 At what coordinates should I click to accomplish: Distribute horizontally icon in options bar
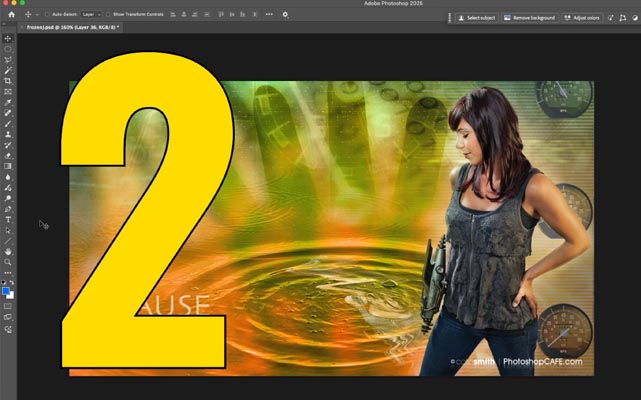click(207, 14)
